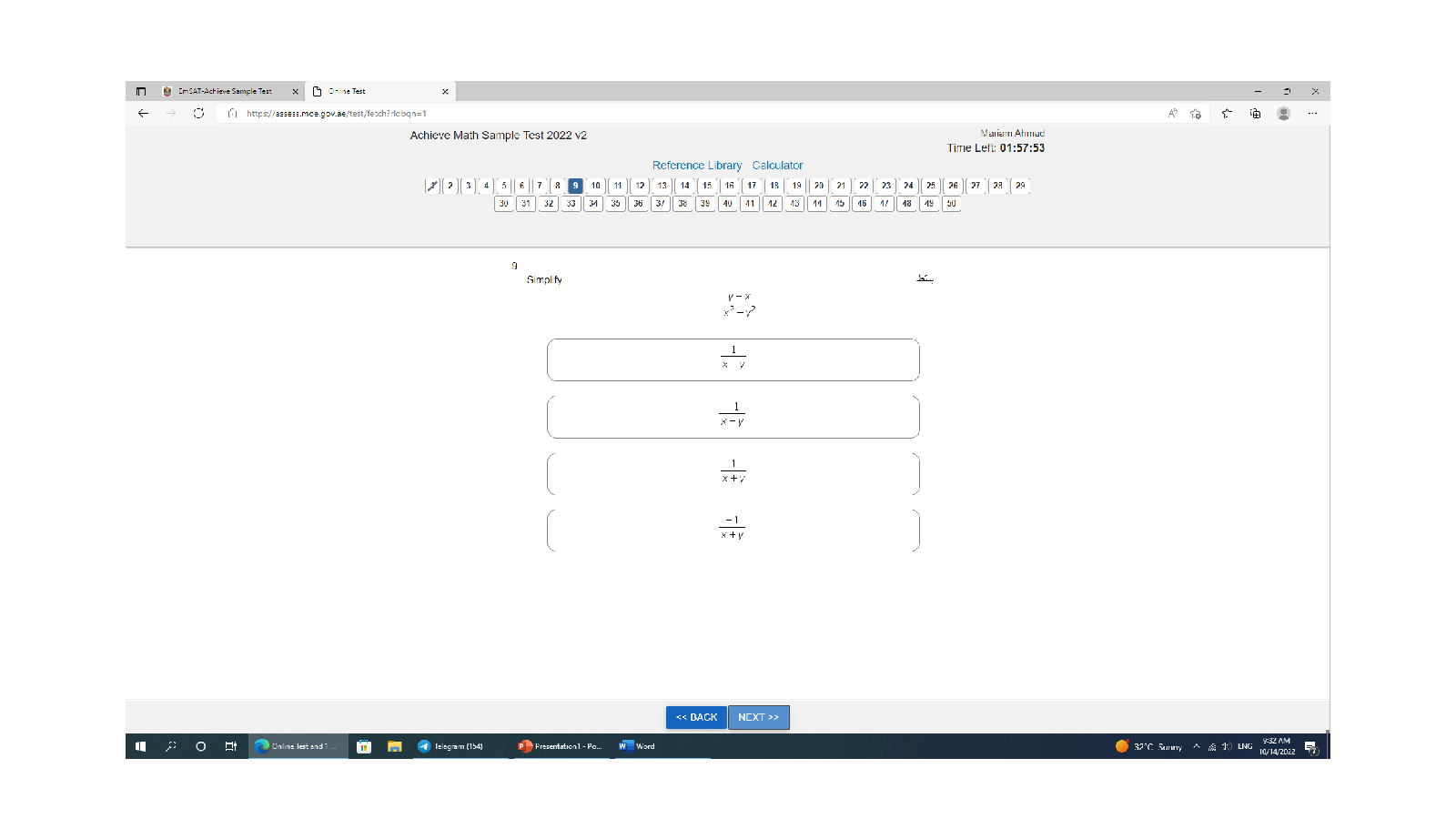
Task: Open File Explorer on the taskbar
Action: (394, 746)
